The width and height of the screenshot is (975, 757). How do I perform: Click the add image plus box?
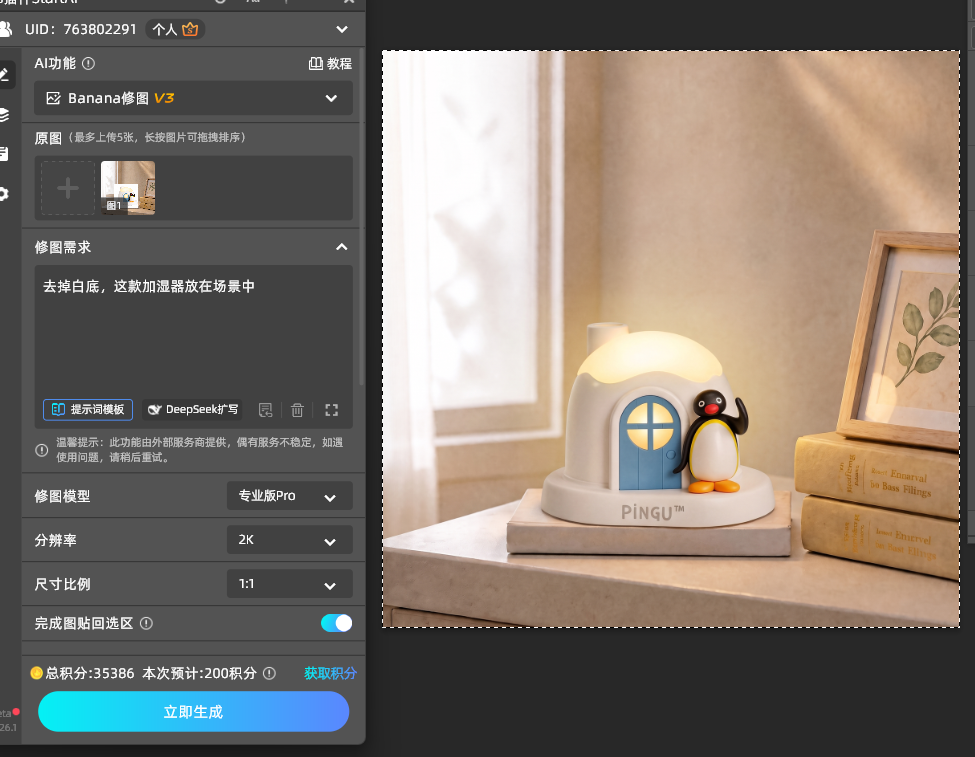68,188
